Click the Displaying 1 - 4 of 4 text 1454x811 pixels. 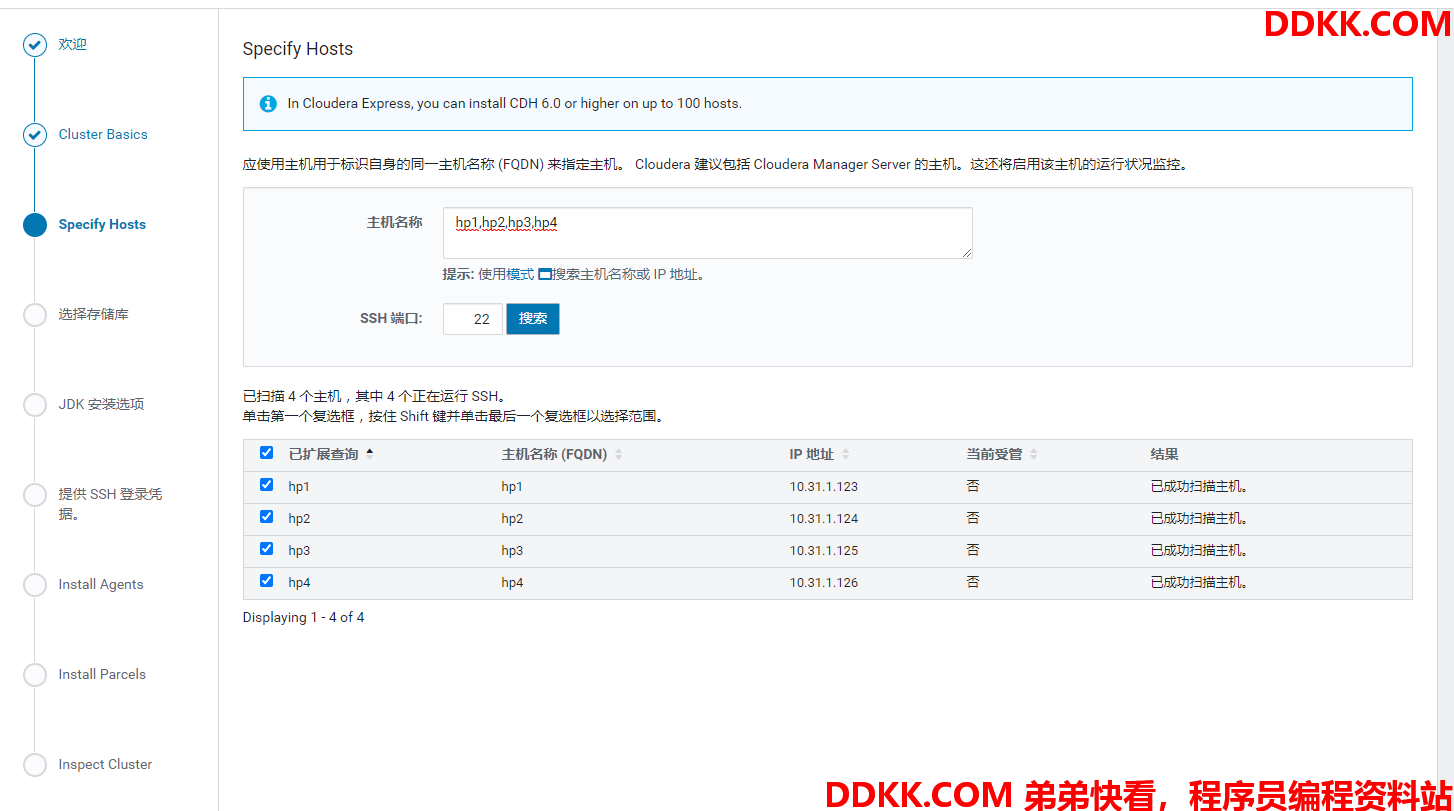pos(303,617)
